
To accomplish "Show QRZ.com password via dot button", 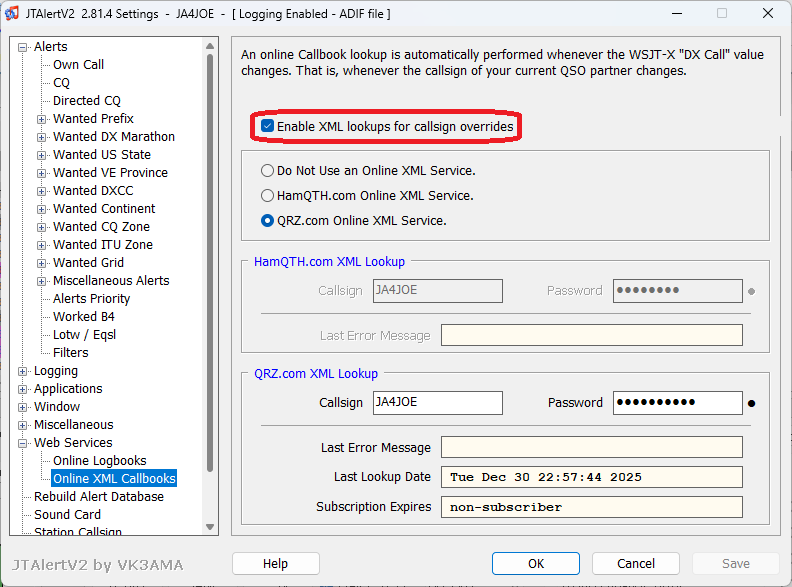I will point(752,404).
